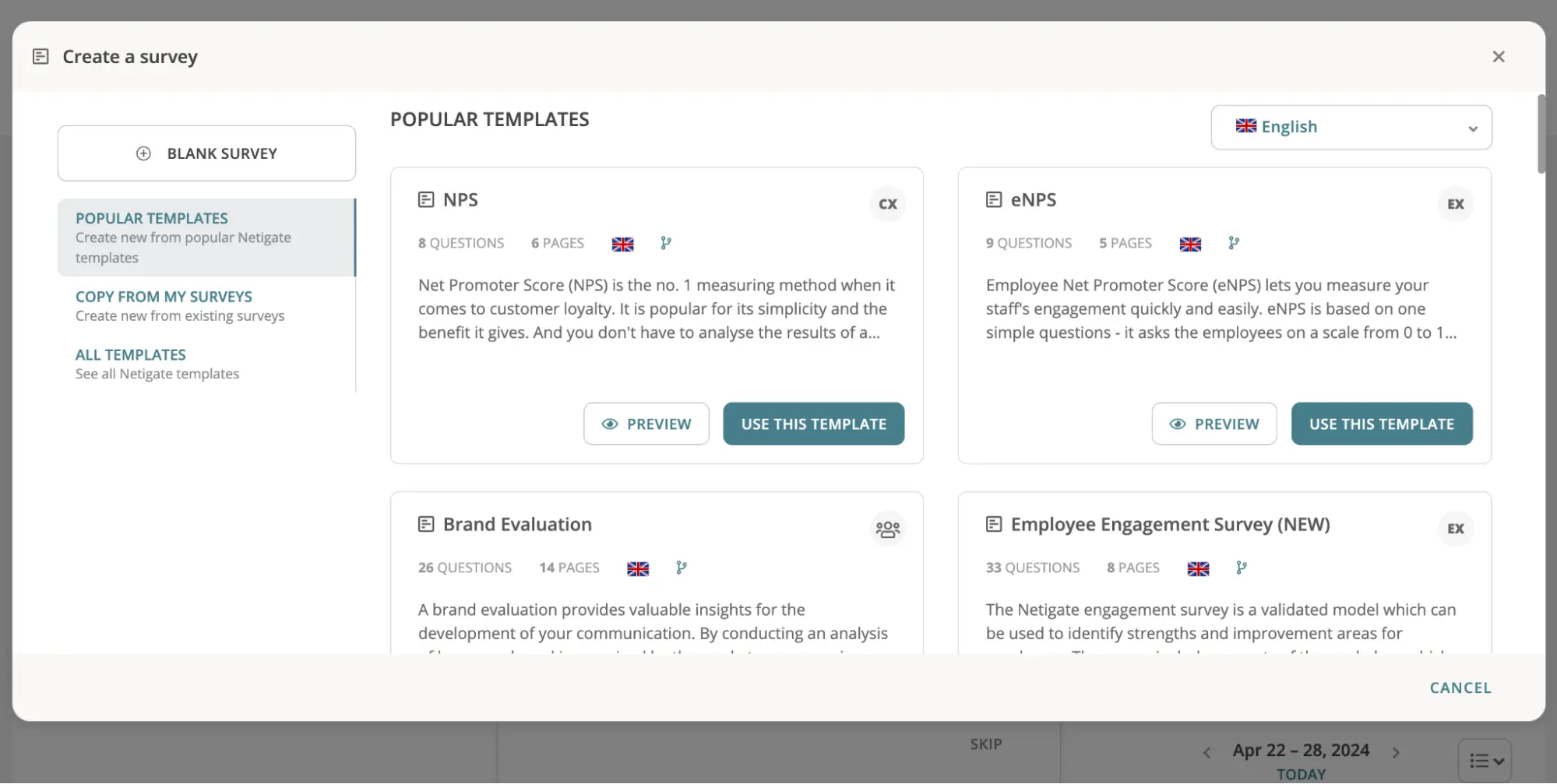Click the next week arrow beside the date range
The image size is (1557, 784).
[1395, 751]
